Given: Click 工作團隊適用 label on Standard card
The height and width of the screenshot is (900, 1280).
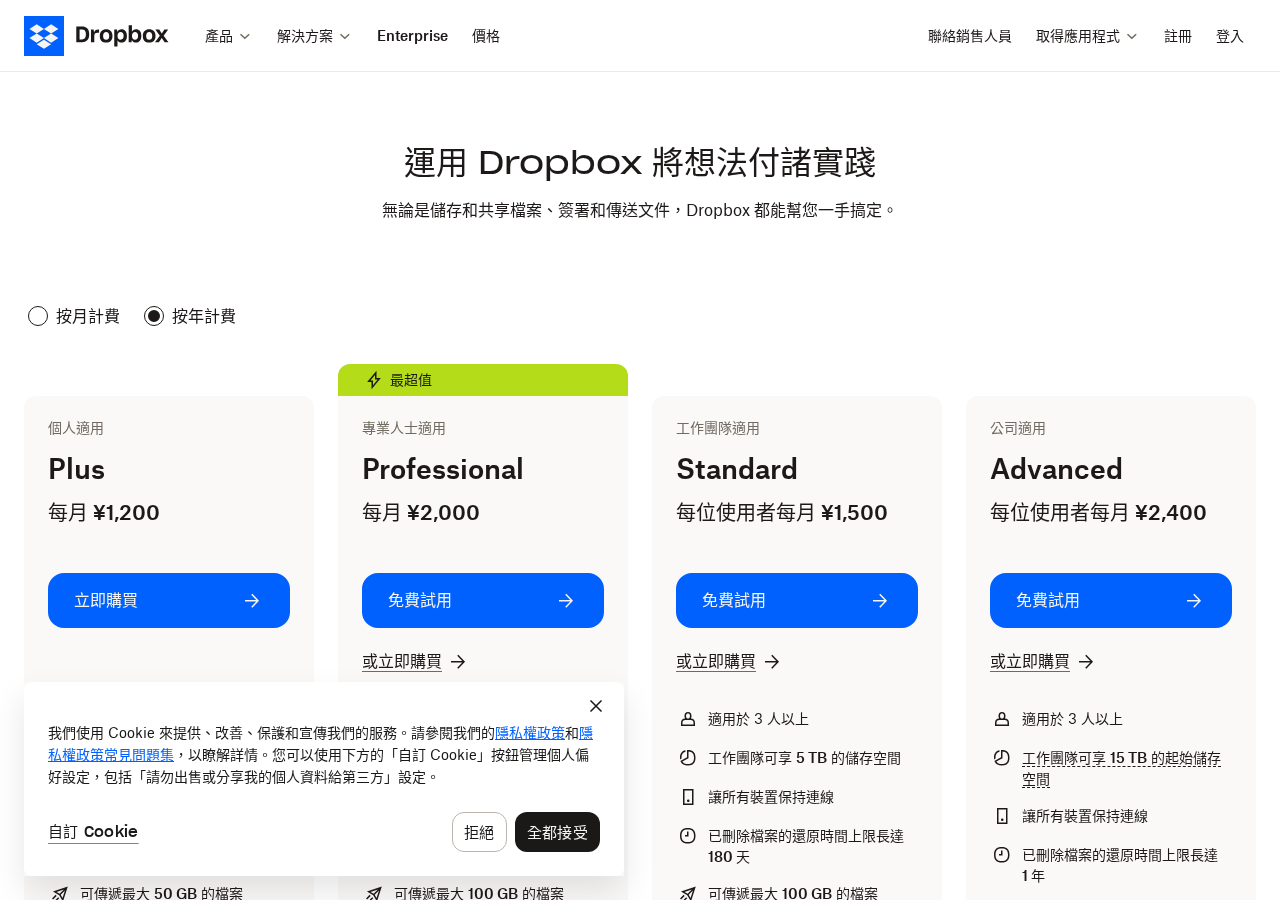Looking at the screenshot, I should point(718,428).
